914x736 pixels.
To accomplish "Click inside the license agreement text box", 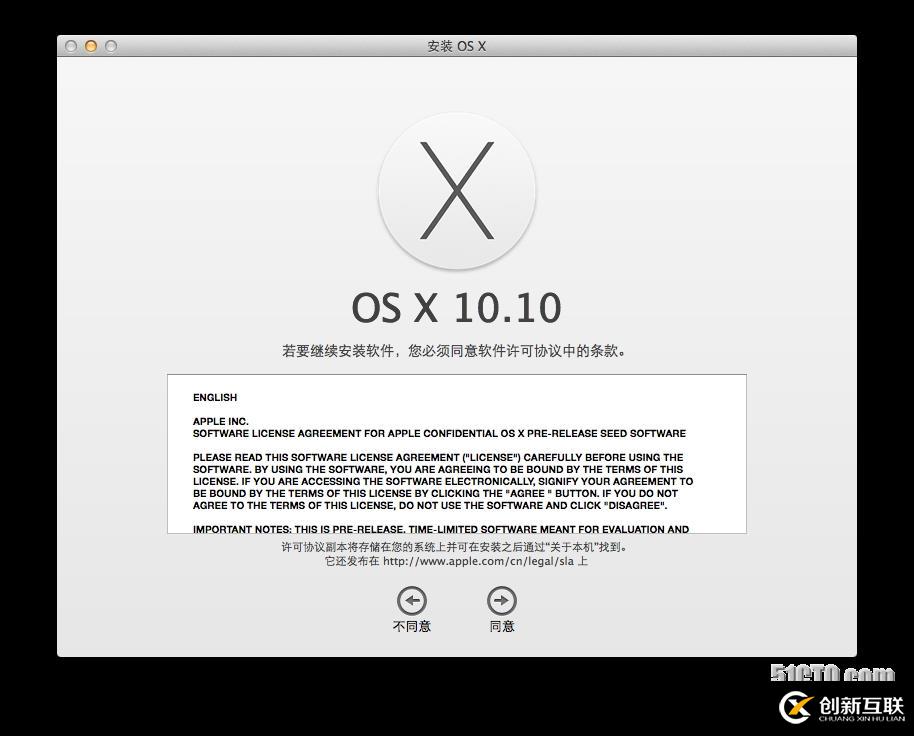I will coord(457,454).
